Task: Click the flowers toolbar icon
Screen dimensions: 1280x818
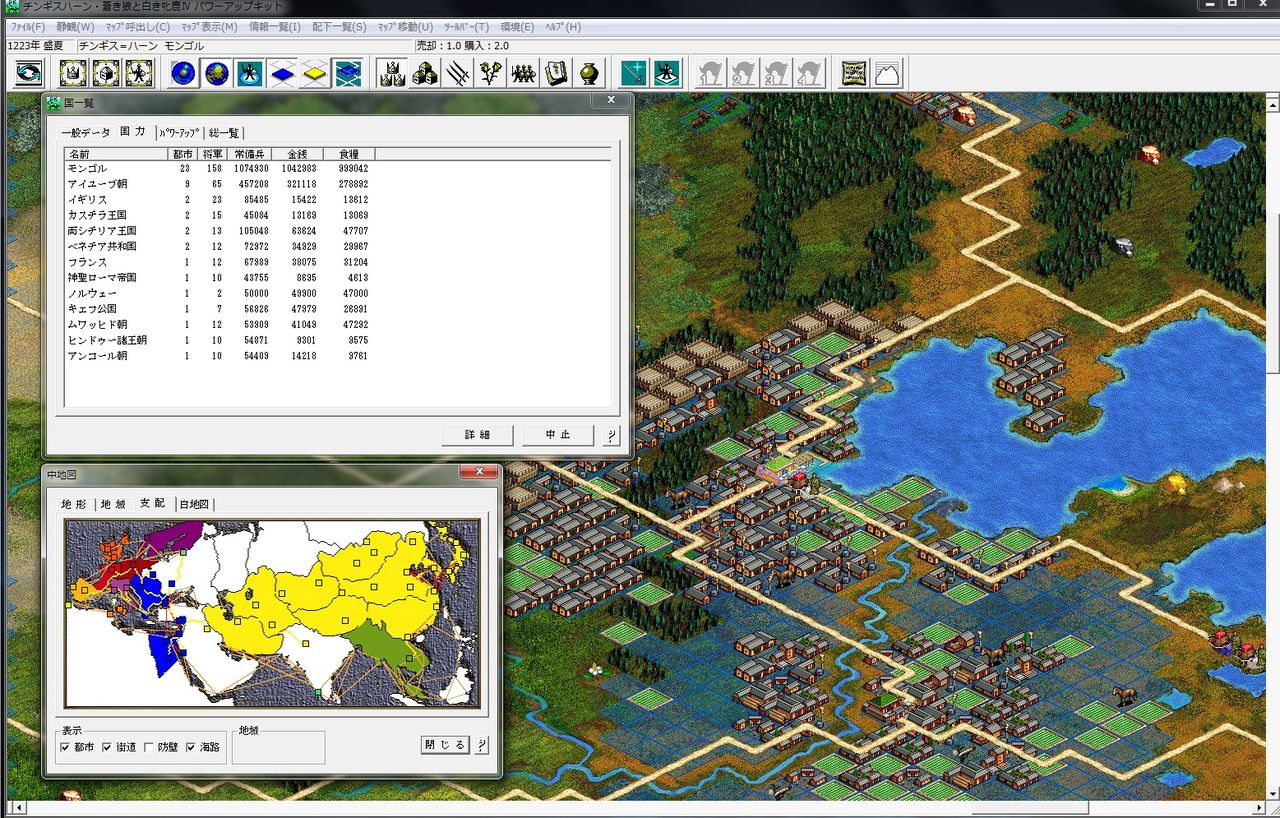Action: pyautogui.click(x=491, y=73)
